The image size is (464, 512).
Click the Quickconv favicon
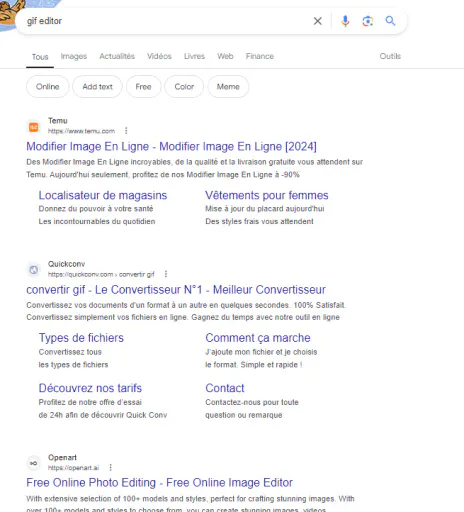coord(34,270)
